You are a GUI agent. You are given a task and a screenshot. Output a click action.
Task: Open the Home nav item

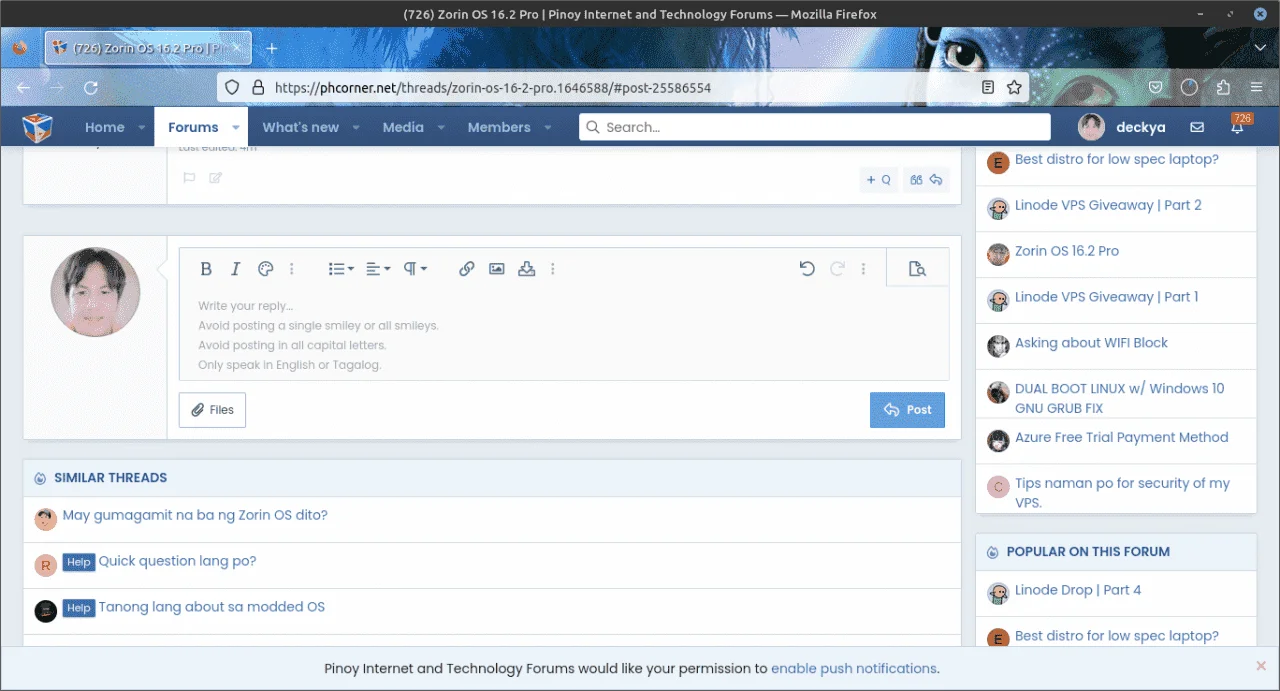point(105,127)
